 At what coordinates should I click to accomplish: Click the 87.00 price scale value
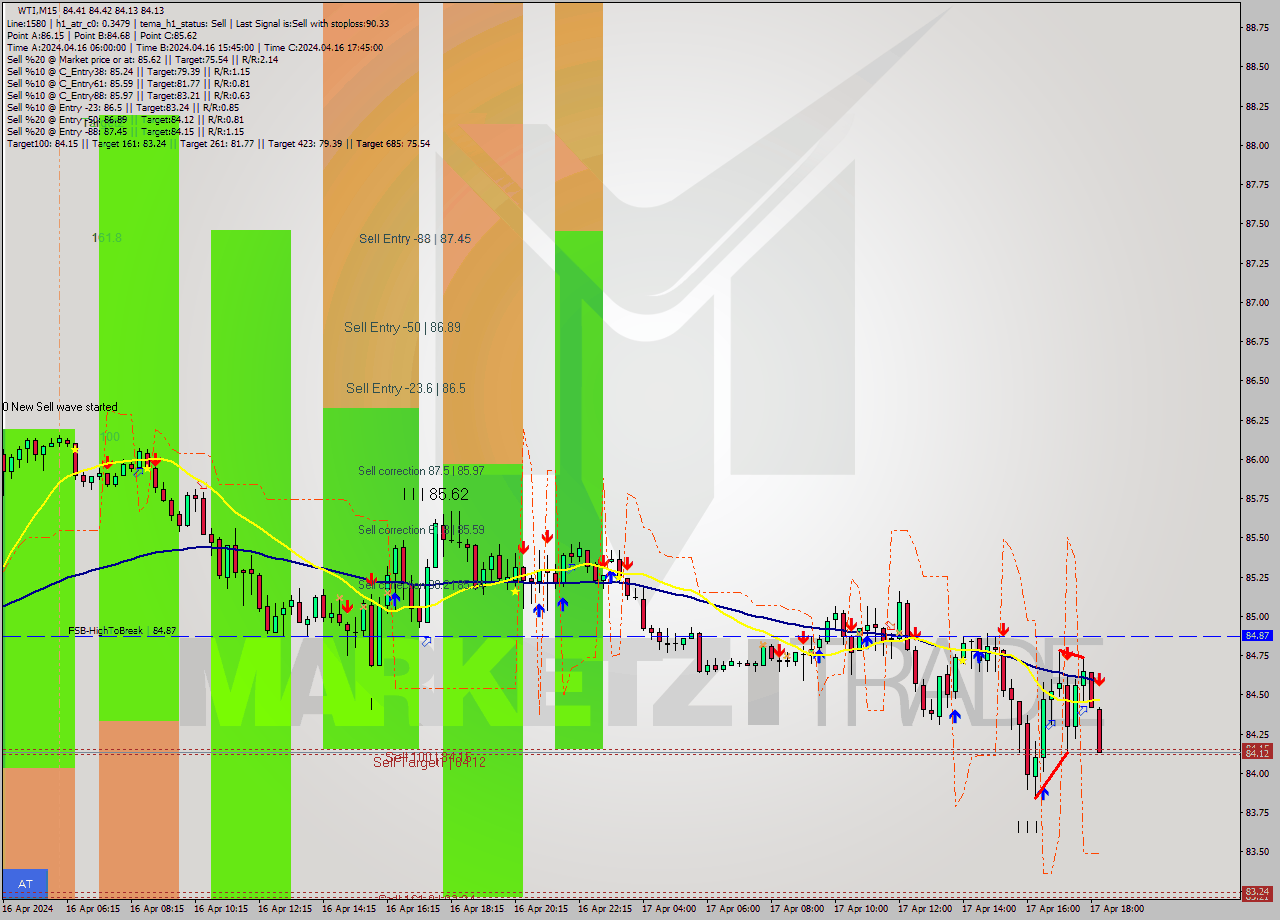pyautogui.click(x=1257, y=303)
